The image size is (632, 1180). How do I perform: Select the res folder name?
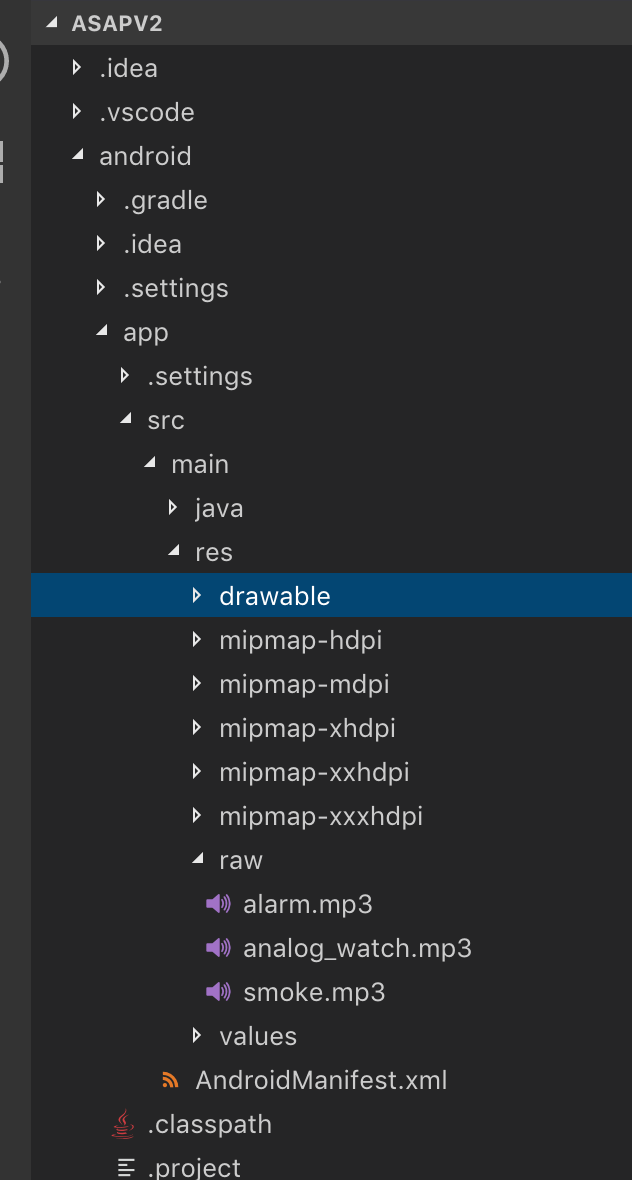coord(214,553)
